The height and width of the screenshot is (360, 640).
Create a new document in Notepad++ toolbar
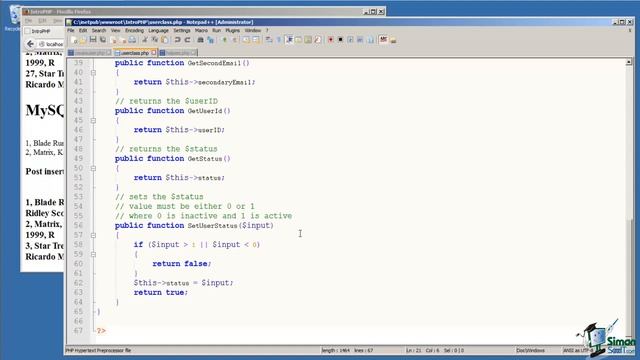click(x=74, y=40)
